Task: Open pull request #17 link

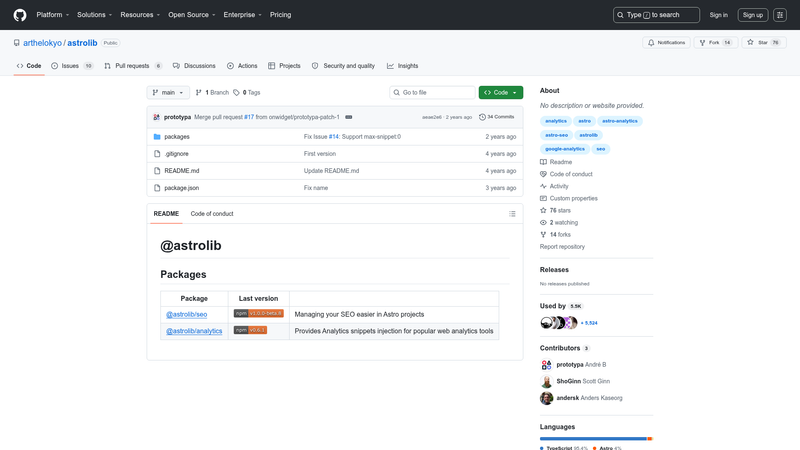Action: tap(249, 117)
